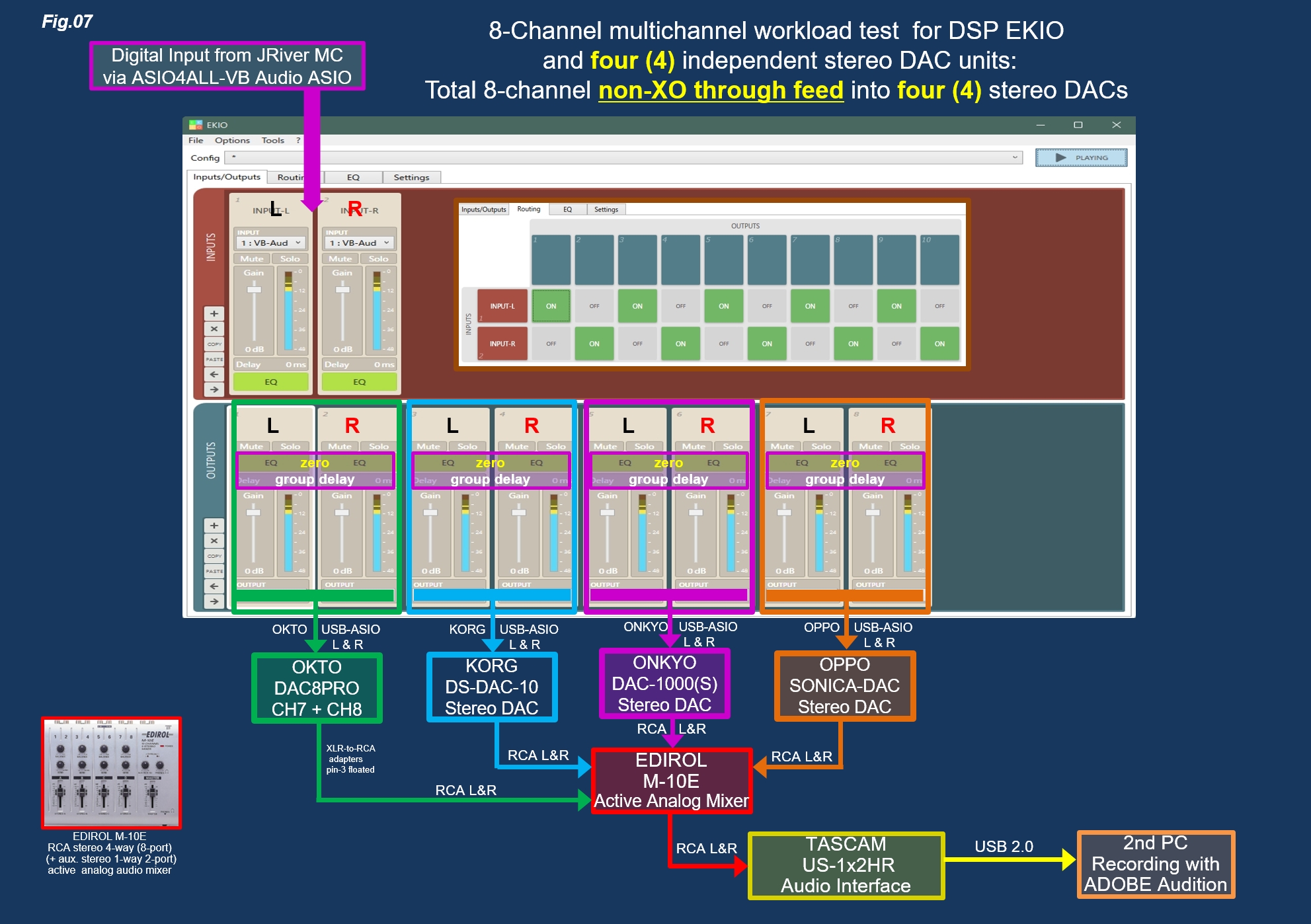Solo the INPUT-R channel
Viewport: 1311px width, 924px height.
pyautogui.click(x=378, y=258)
